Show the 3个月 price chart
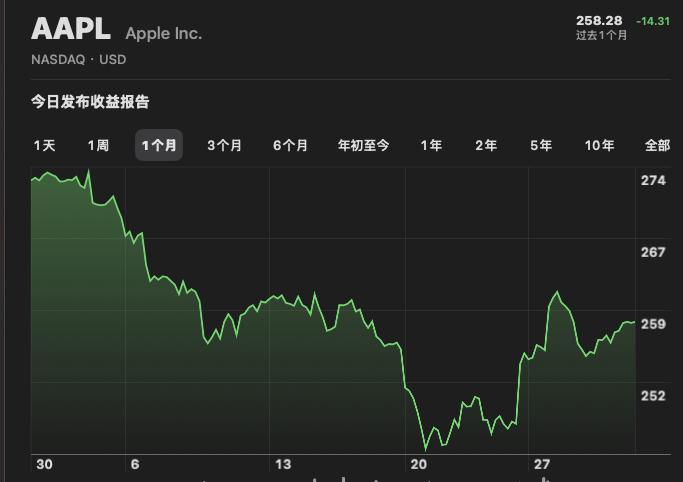 (x=224, y=146)
